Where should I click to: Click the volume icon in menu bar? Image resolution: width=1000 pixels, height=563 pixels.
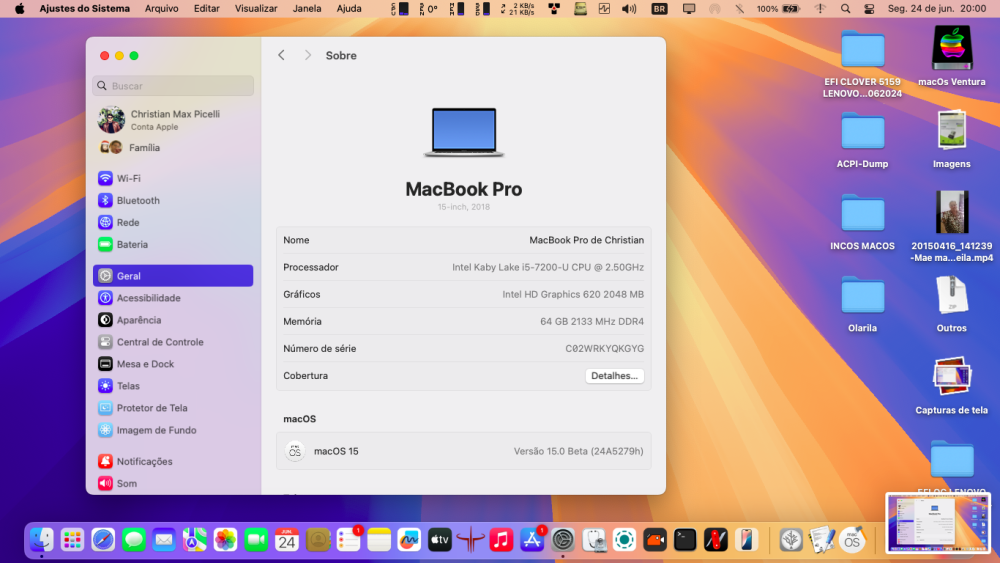tap(629, 8)
